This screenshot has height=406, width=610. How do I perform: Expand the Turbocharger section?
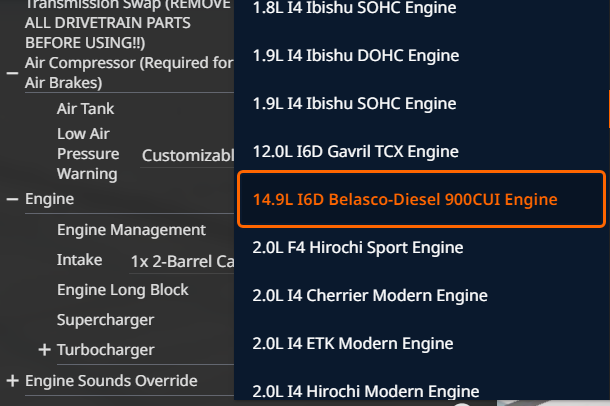pyautogui.click(x=44, y=350)
